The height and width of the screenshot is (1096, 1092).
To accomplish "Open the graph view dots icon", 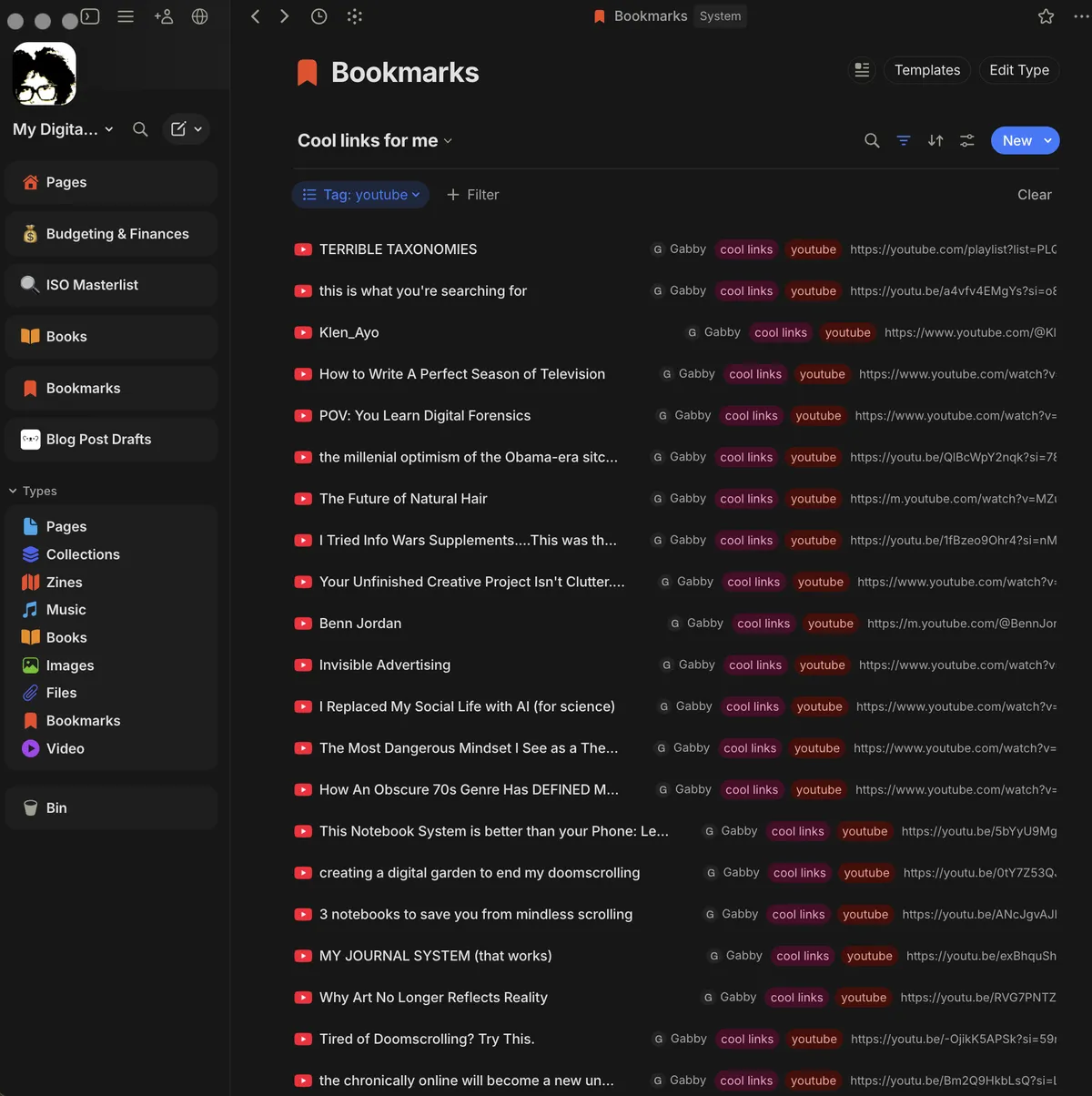I will point(355,16).
